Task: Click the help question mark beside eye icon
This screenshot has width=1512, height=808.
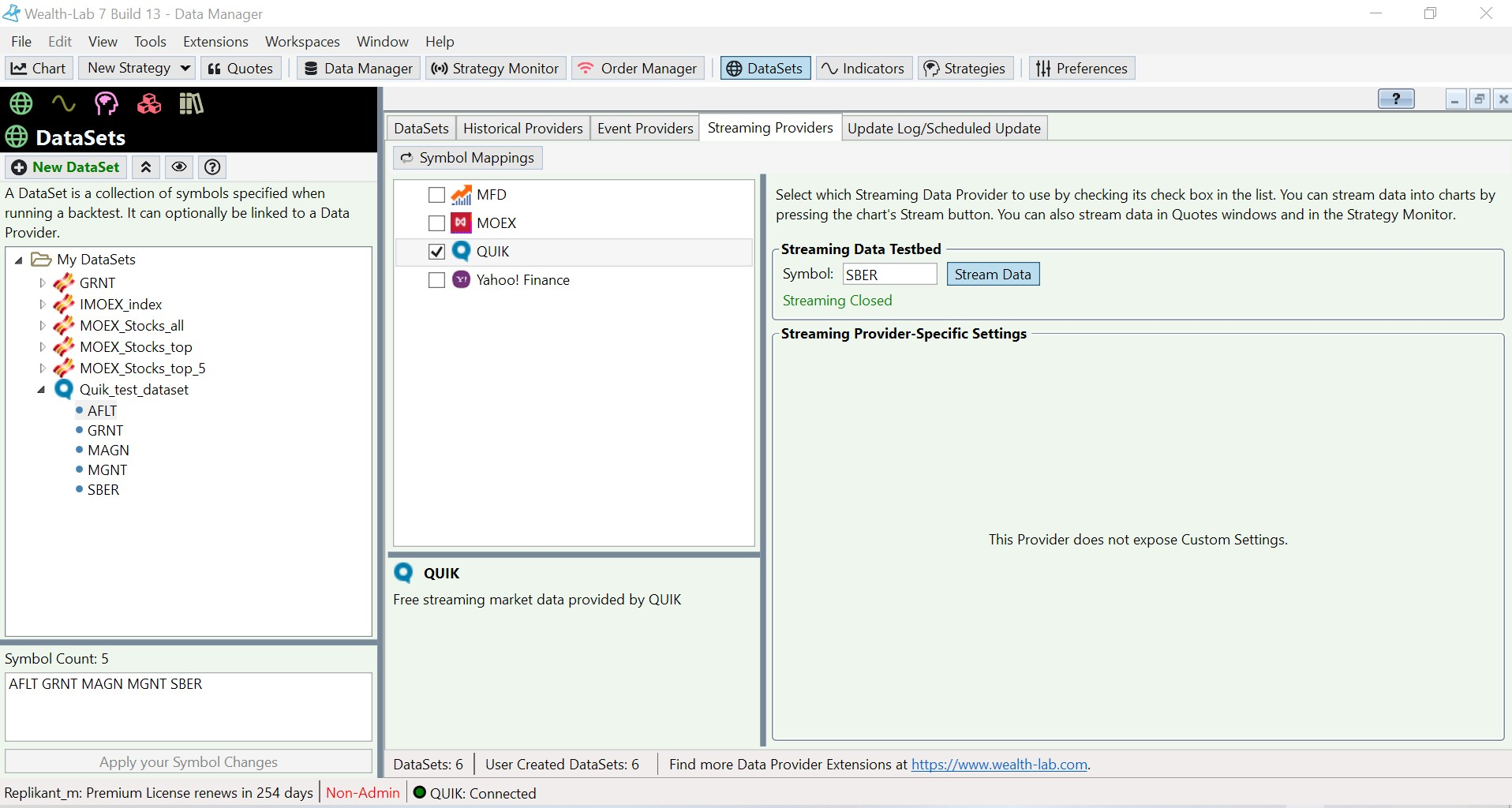Action: (x=212, y=167)
